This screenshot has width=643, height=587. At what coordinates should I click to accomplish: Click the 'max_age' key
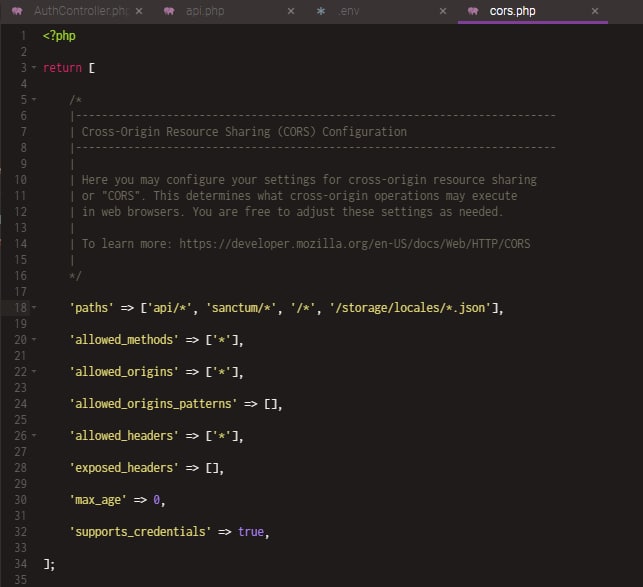(98, 500)
